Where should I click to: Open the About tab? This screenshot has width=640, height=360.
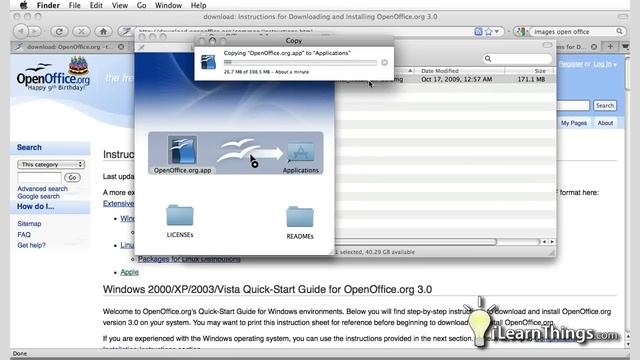pyautogui.click(x=605, y=123)
